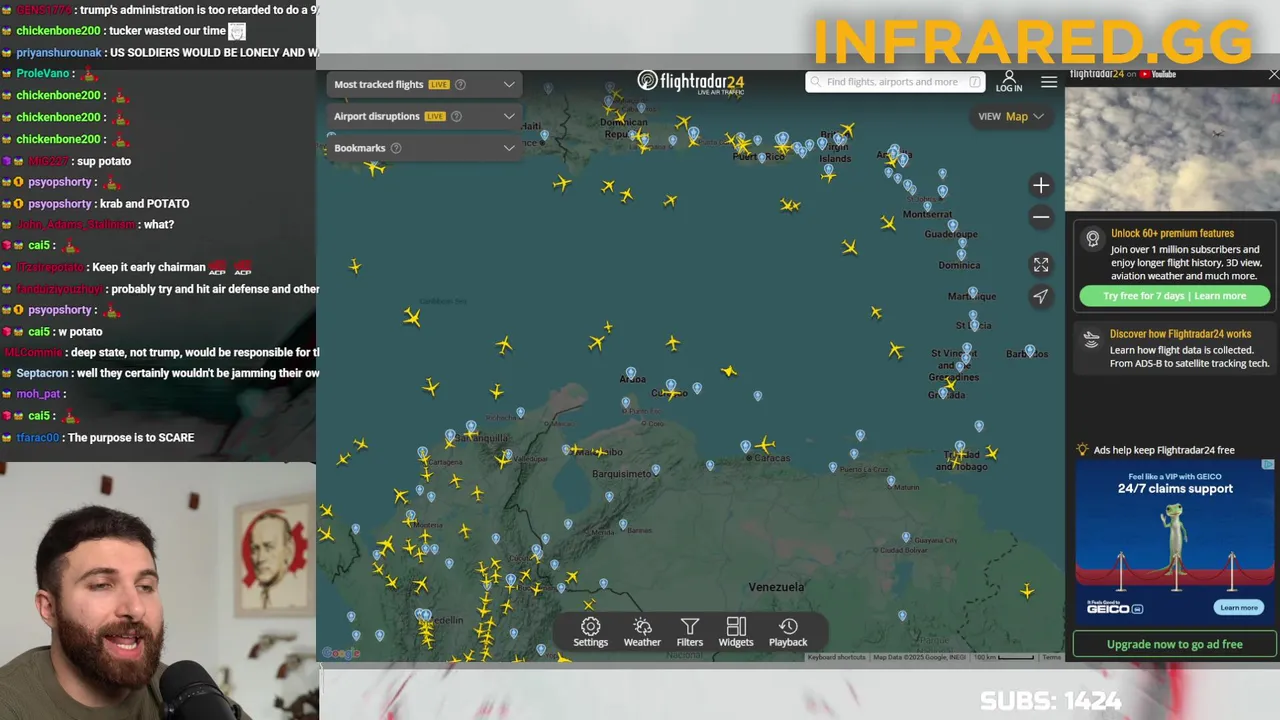
Task: Click Upgrade now to go ad free
Action: 1174,644
